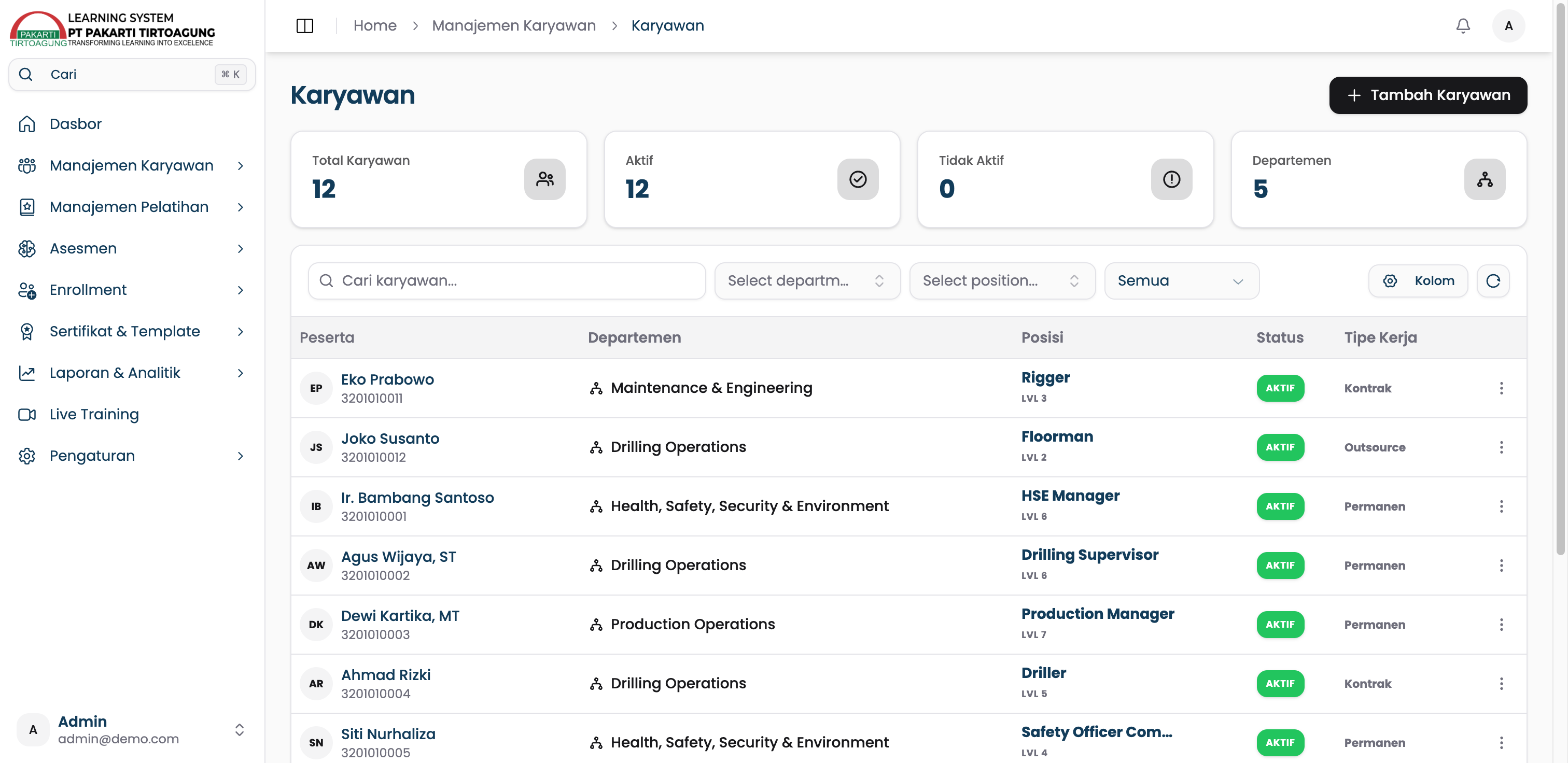Select Enrollment menu label
This screenshot has height=763, width=1568.
click(88, 290)
